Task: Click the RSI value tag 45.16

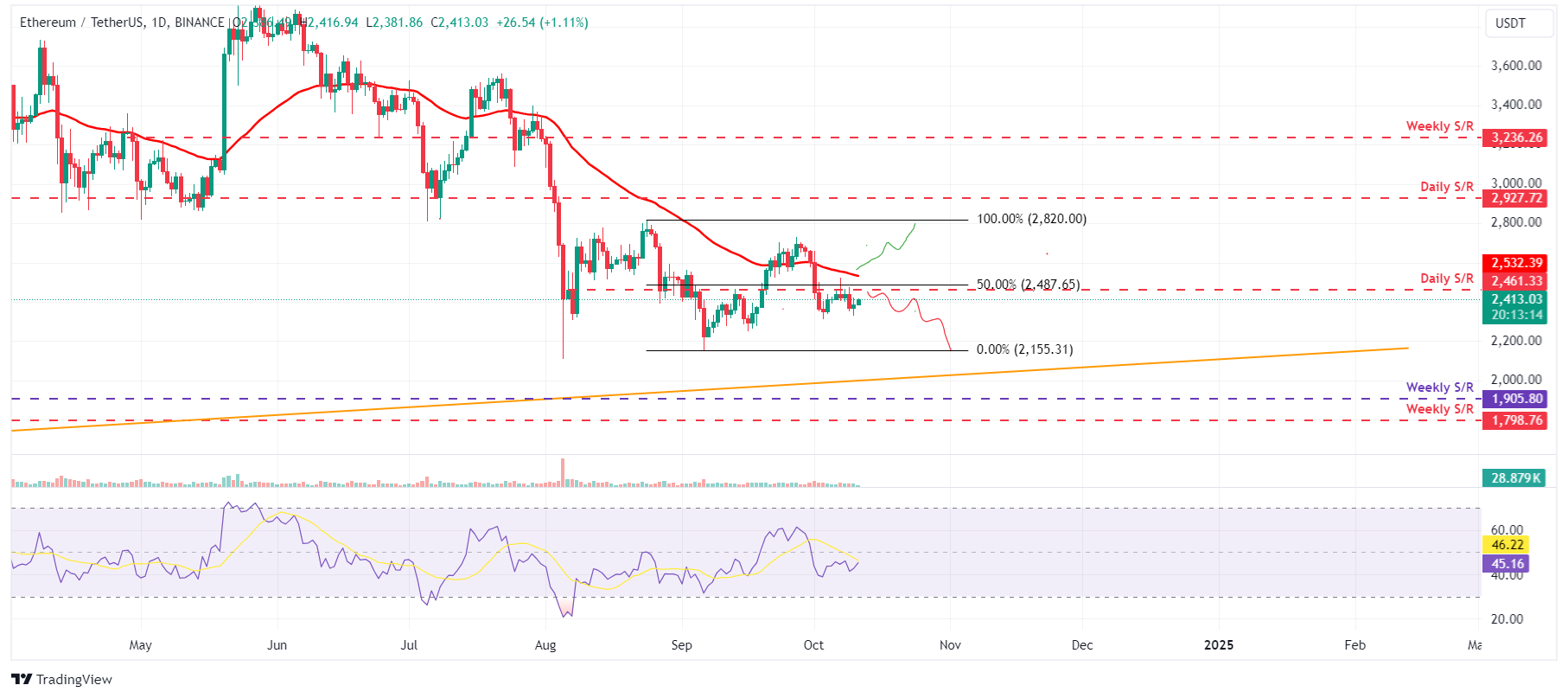Action: pyautogui.click(x=1507, y=564)
